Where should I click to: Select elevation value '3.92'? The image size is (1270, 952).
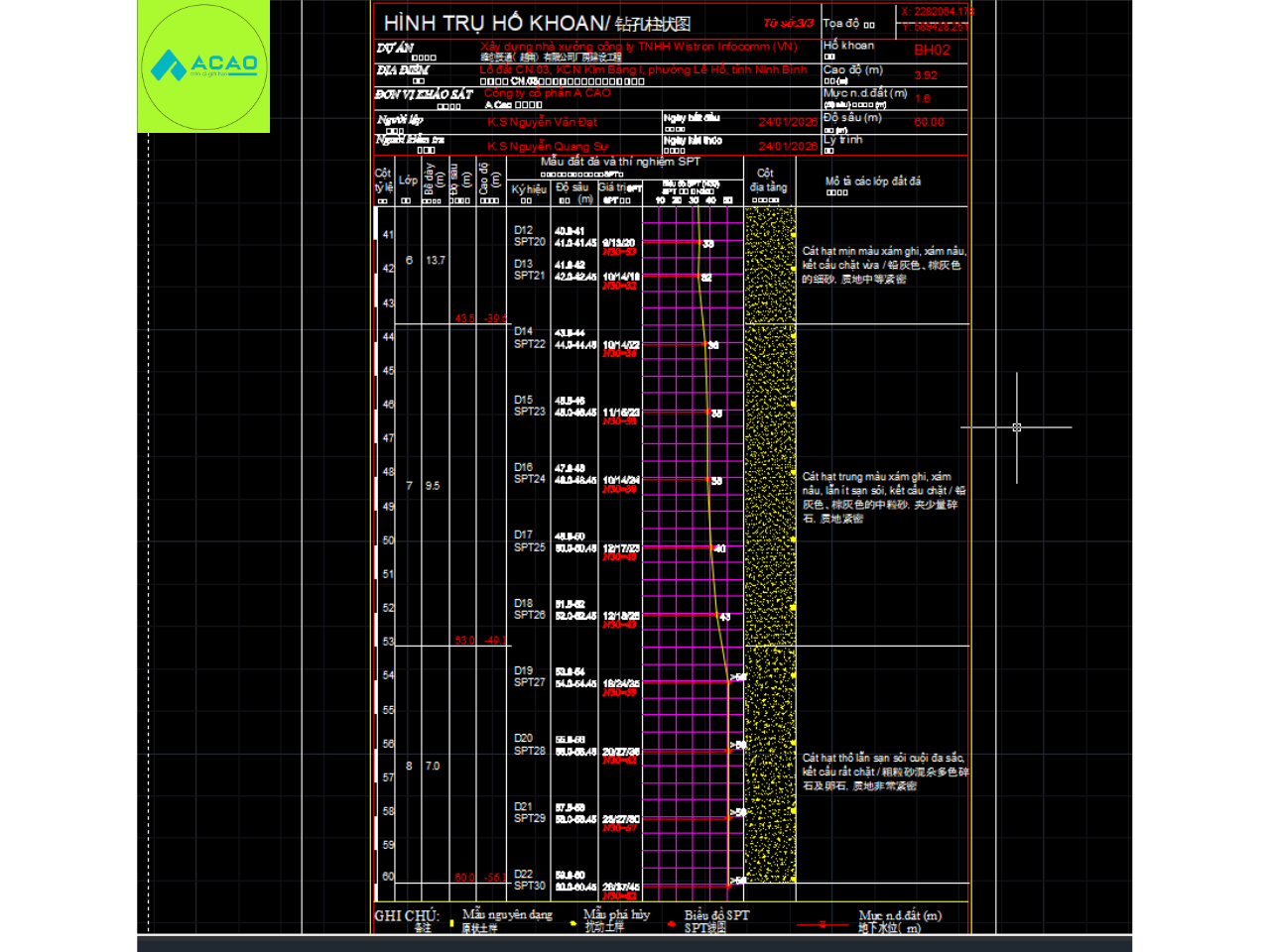tap(926, 75)
